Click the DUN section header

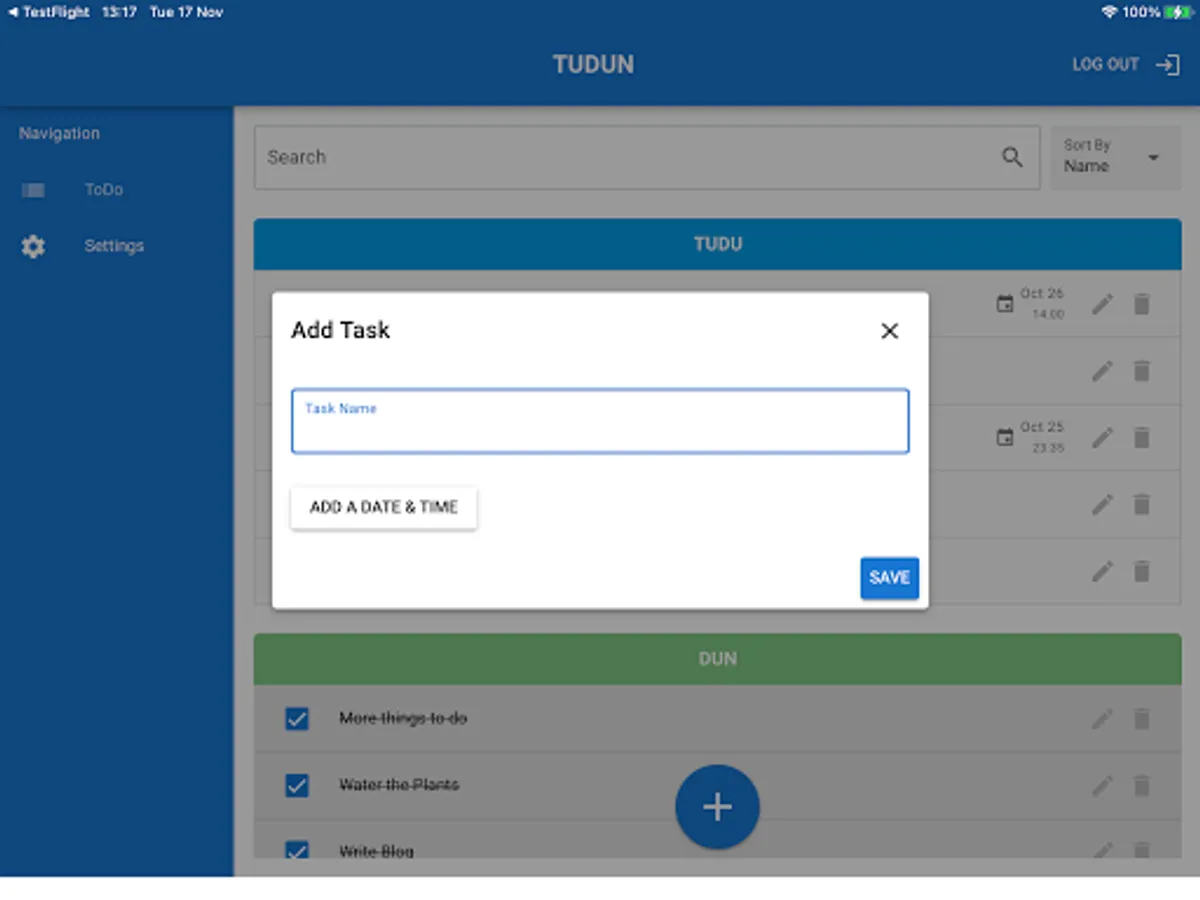717,659
